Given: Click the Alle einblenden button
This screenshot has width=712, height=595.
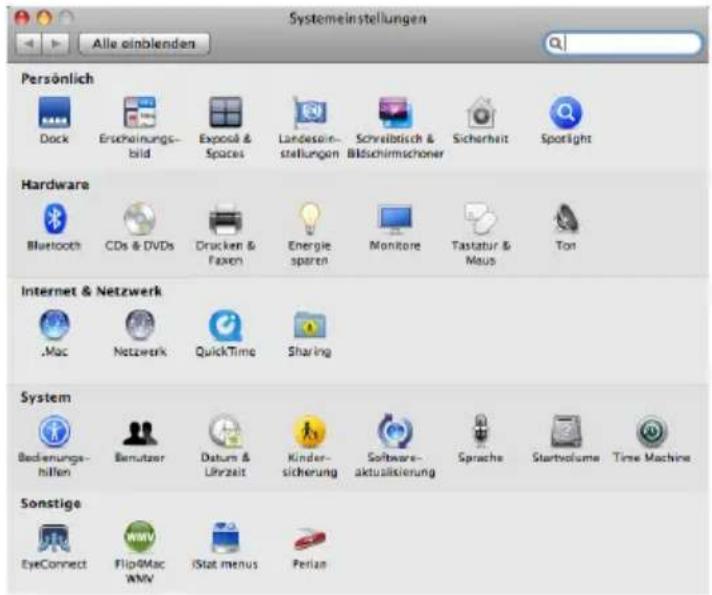Looking at the screenshot, I should 144,44.
